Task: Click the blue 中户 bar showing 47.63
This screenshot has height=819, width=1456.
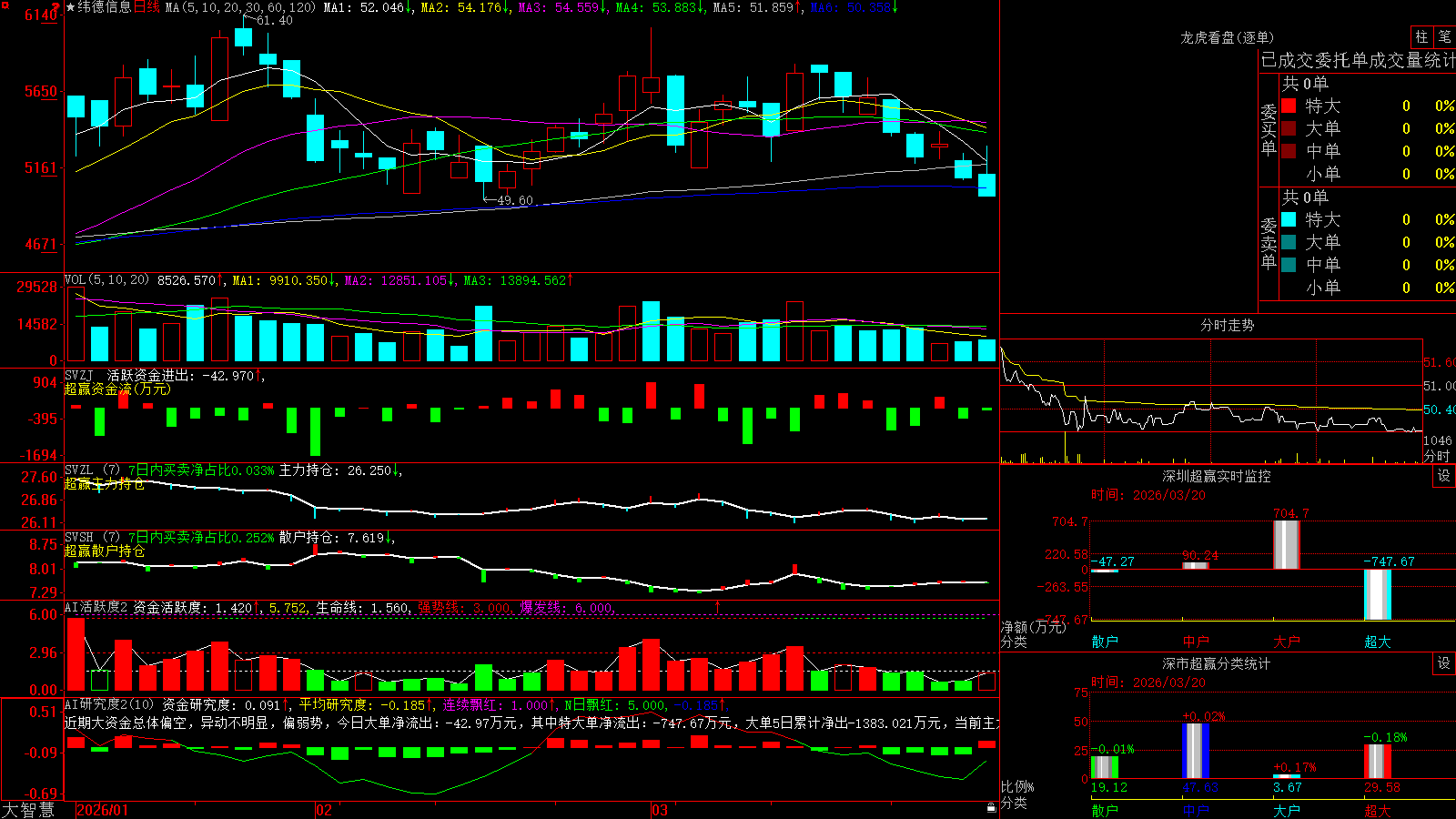Action: point(1196,751)
